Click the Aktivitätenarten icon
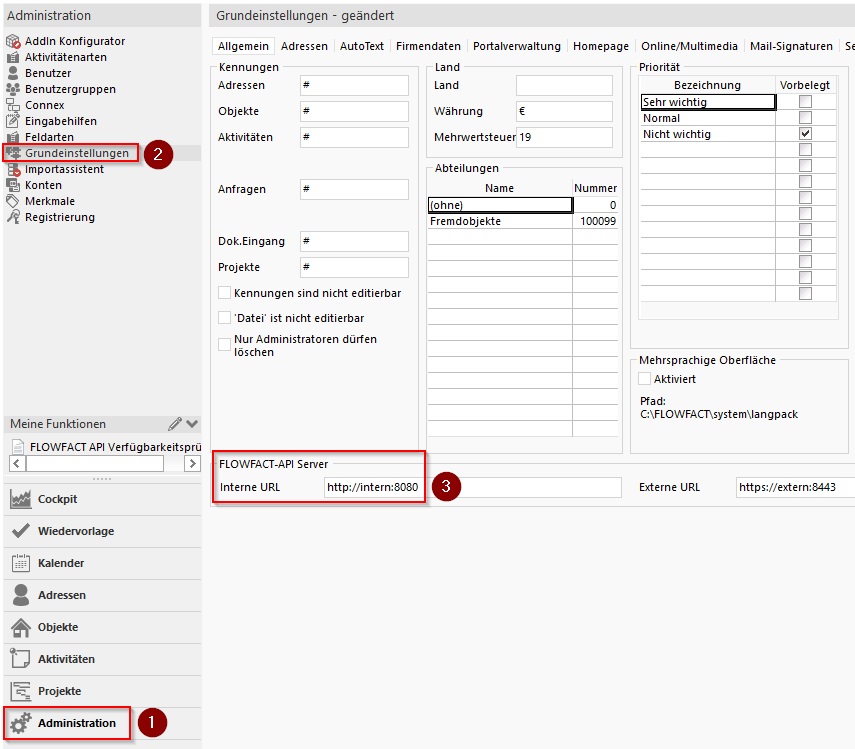855x749 pixels. pos(13,57)
